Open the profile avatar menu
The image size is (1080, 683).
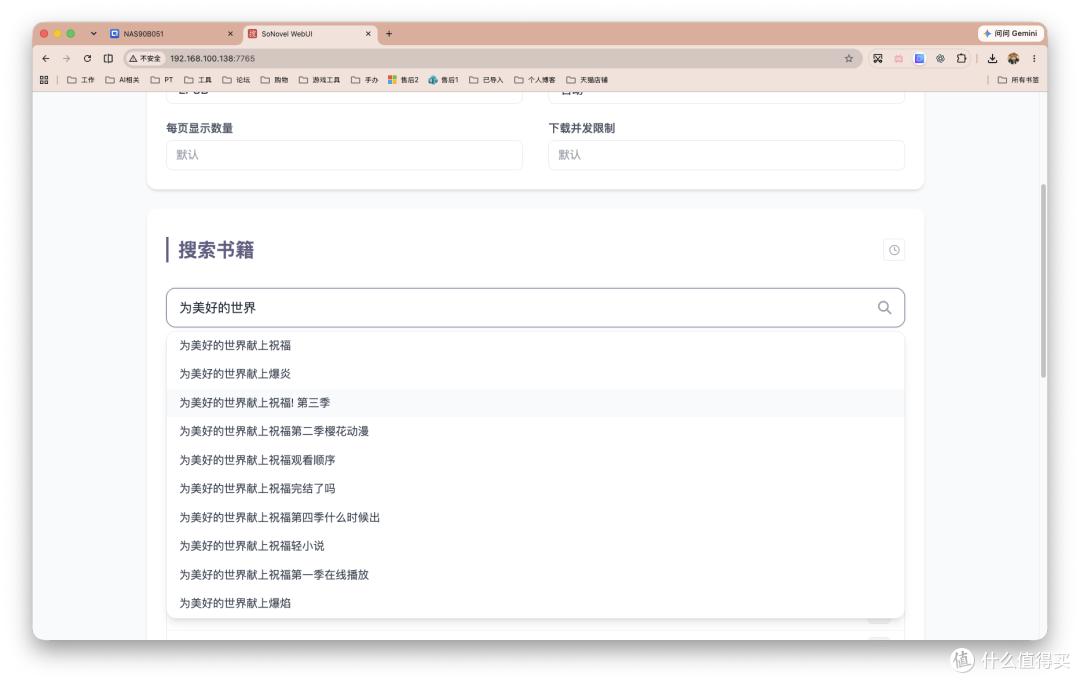(x=1013, y=59)
